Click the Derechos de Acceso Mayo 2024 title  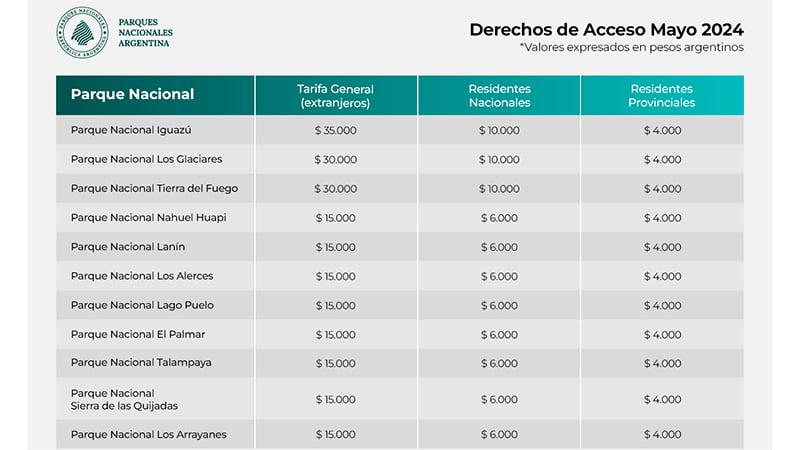coord(607,29)
